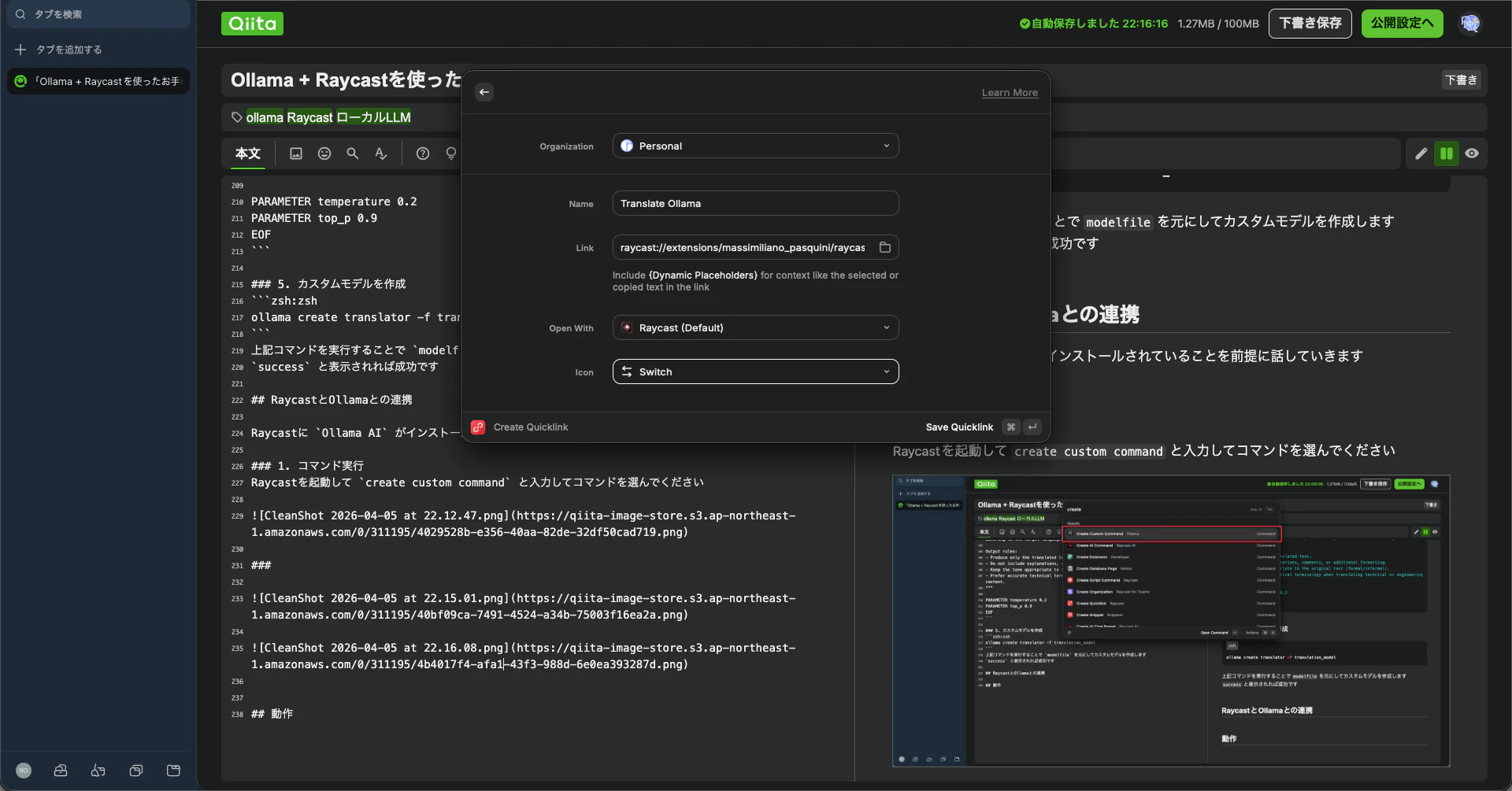Click the tag icon beside article tags

tap(236, 117)
